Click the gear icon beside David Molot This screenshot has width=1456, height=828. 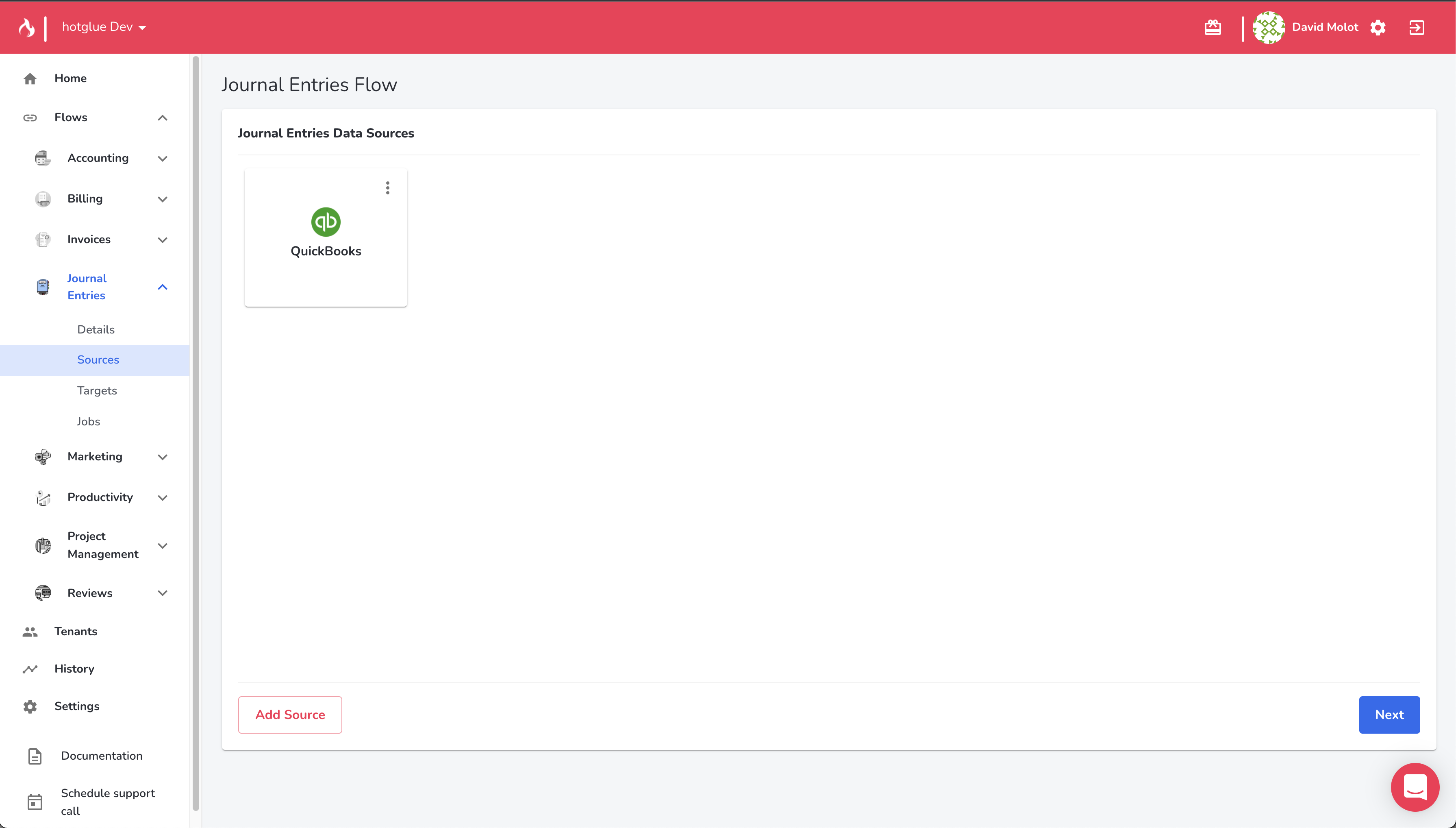click(x=1378, y=27)
